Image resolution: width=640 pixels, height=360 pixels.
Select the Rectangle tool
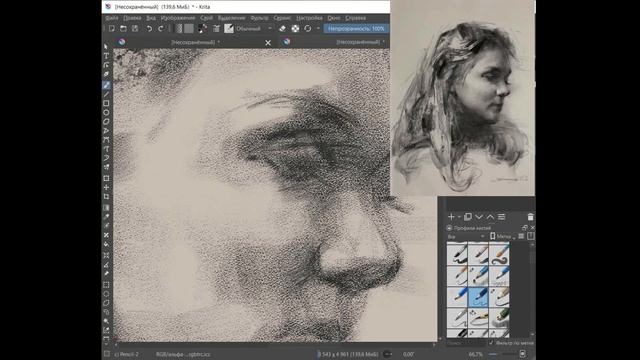(106, 104)
